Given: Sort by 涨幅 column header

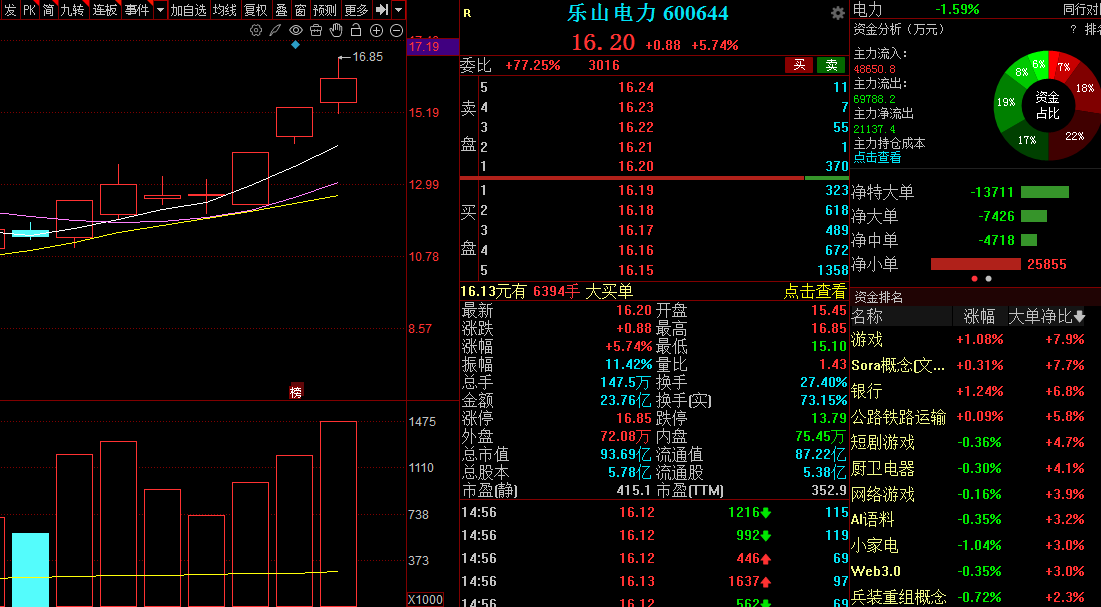Looking at the screenshot, I should [x=980, y=316].
